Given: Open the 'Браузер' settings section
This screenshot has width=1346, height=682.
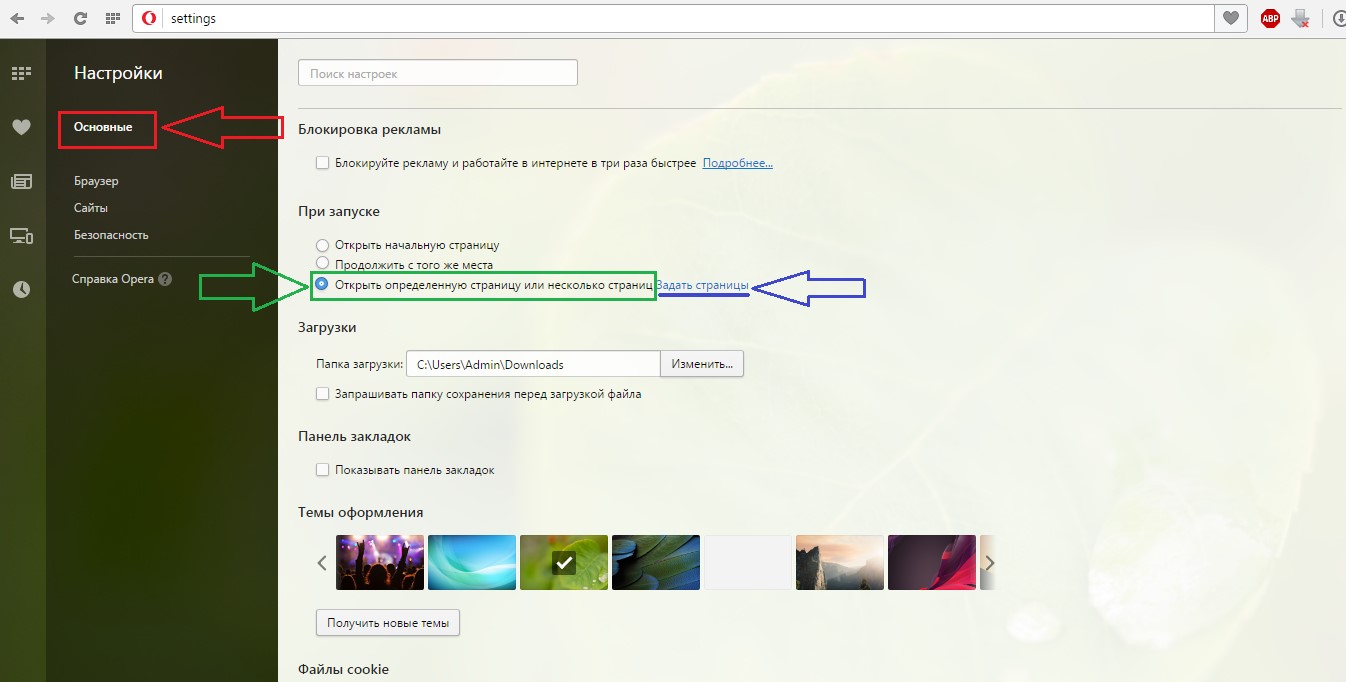Looking at the screenshot, I should click(x=96, y=181).
